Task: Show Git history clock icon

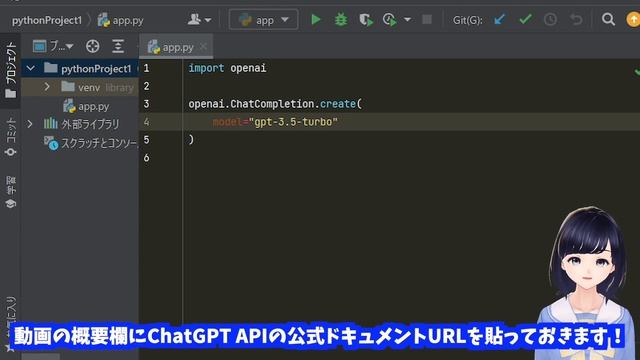Action: tap(550, 20)
